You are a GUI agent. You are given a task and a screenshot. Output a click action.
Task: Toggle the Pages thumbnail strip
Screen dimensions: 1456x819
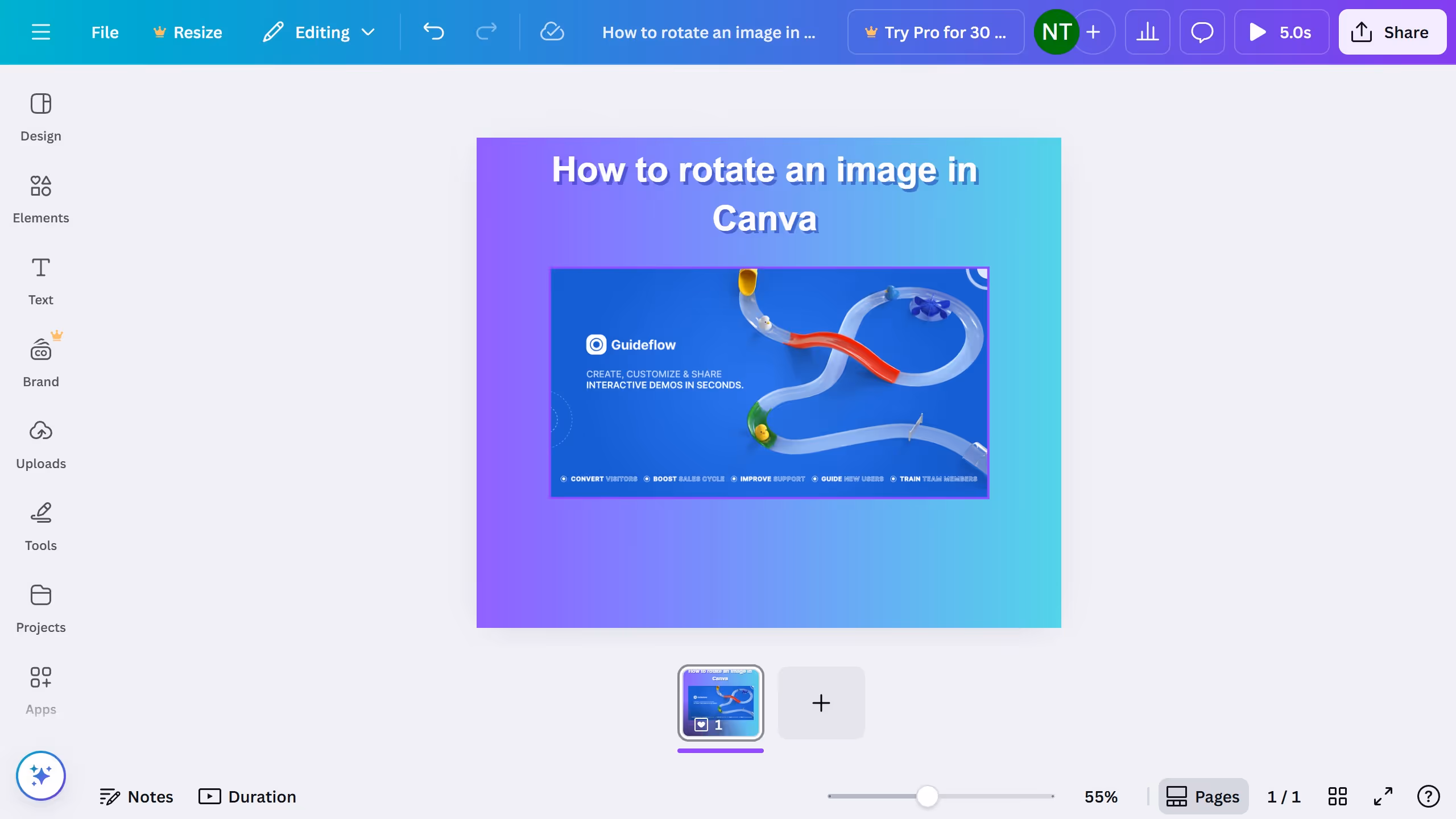[x=1203, y=796]
